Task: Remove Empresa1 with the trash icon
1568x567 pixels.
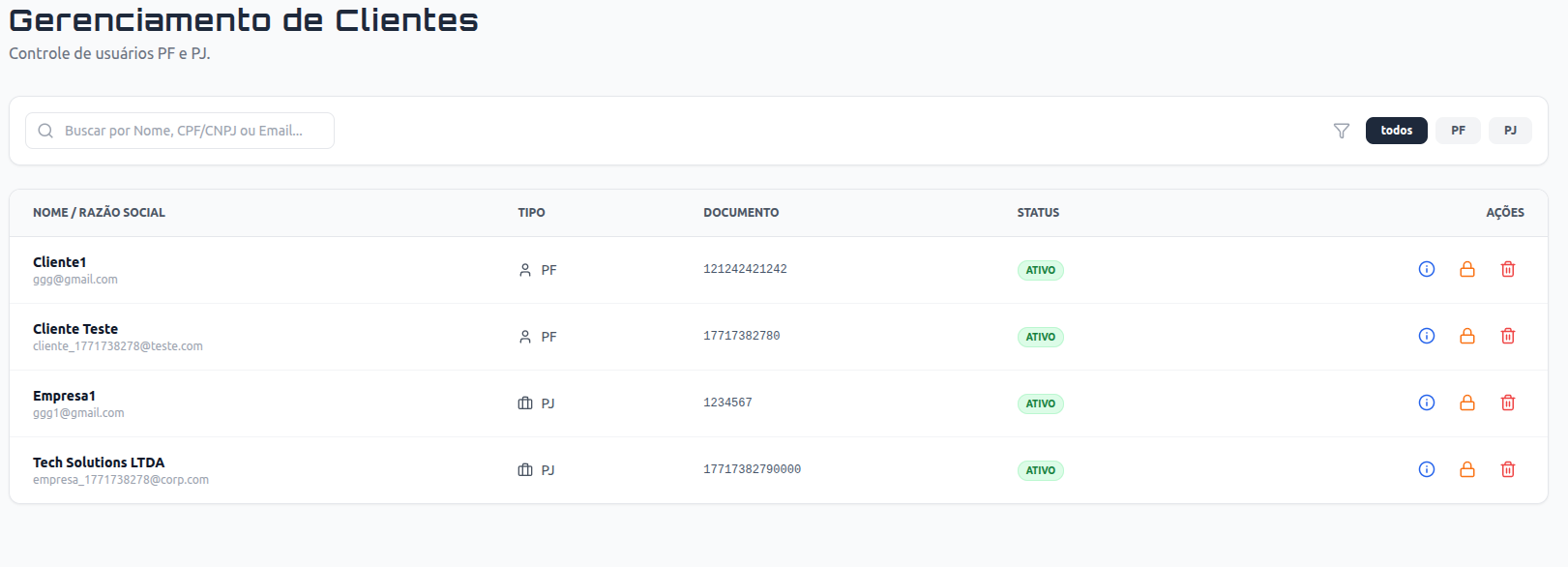Action: click(x=1507, y=403)
